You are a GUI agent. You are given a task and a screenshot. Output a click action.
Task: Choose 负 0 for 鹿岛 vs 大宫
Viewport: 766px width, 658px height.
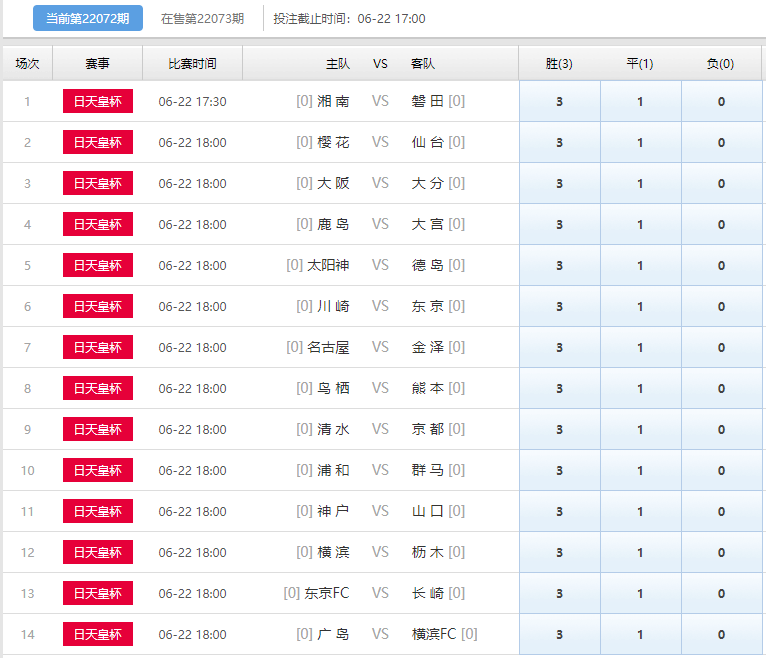(x=722, y=225)
